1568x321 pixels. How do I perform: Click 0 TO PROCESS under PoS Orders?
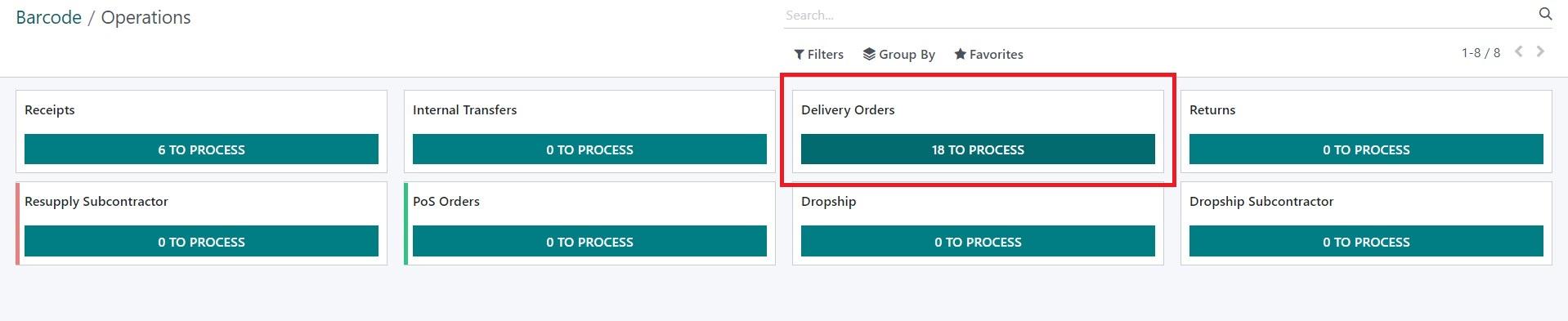coord(589,242)
